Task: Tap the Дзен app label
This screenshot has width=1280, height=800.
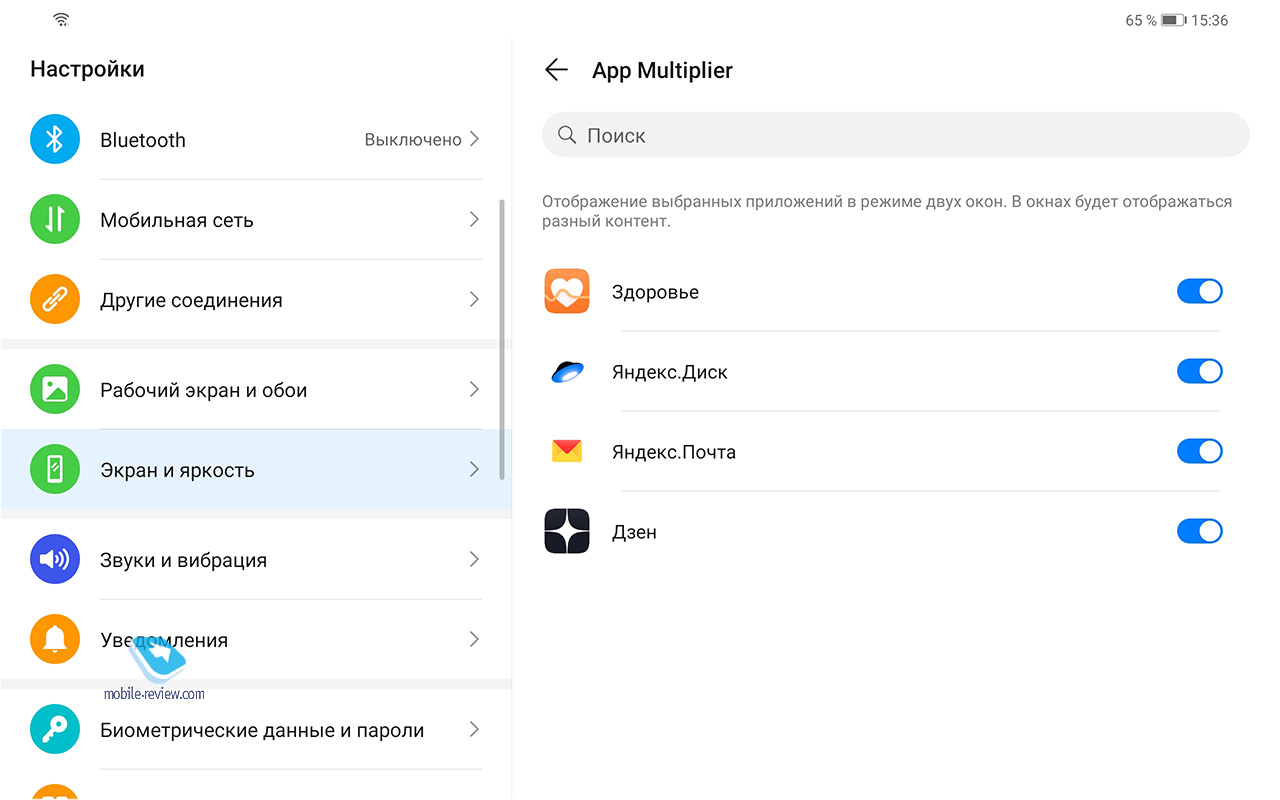Action: (x=634, y=532)
